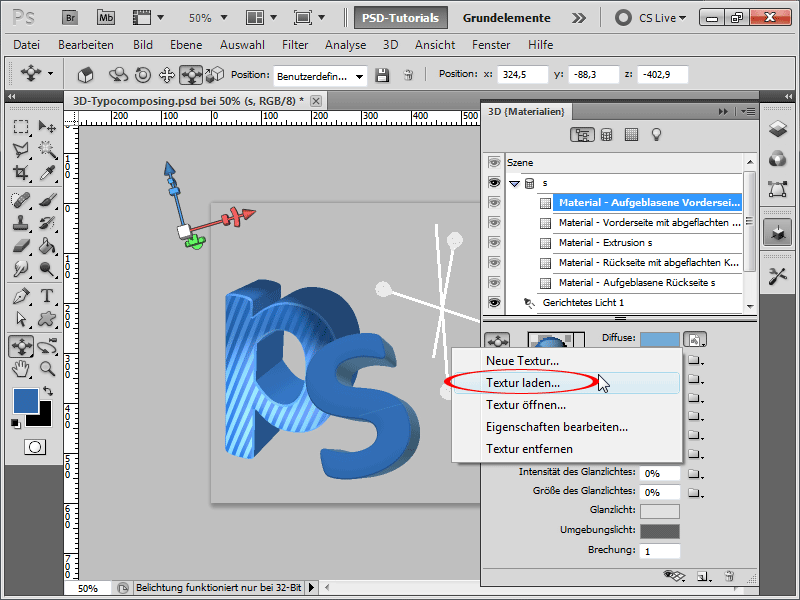Select the Clone Stamp tool
The width and height of the screenshot is (800, 600).
[21, 223]
